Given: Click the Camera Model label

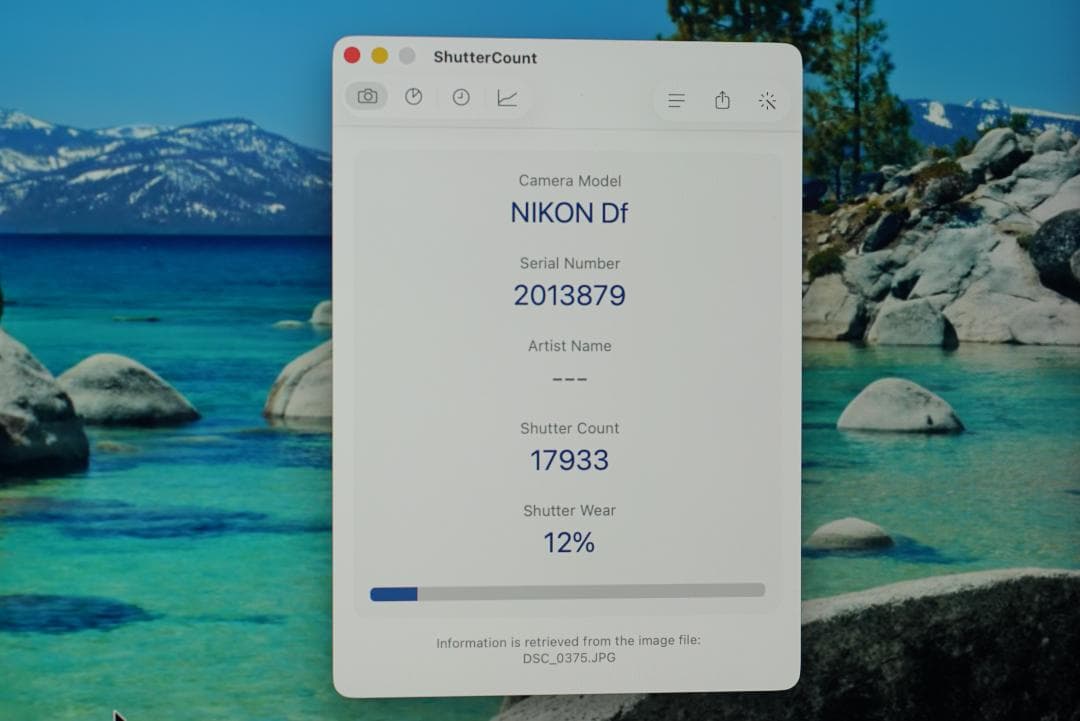Looking at the screenshot, I should coord(569,181).
